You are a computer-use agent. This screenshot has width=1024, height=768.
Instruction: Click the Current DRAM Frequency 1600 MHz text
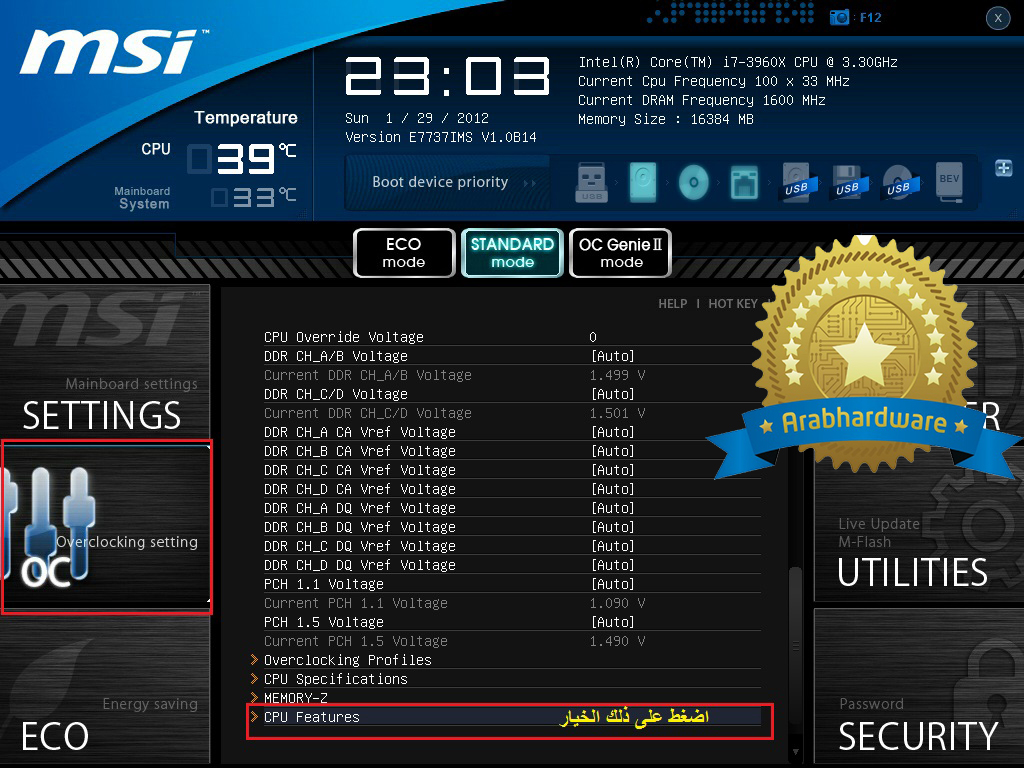pos(701,101)
